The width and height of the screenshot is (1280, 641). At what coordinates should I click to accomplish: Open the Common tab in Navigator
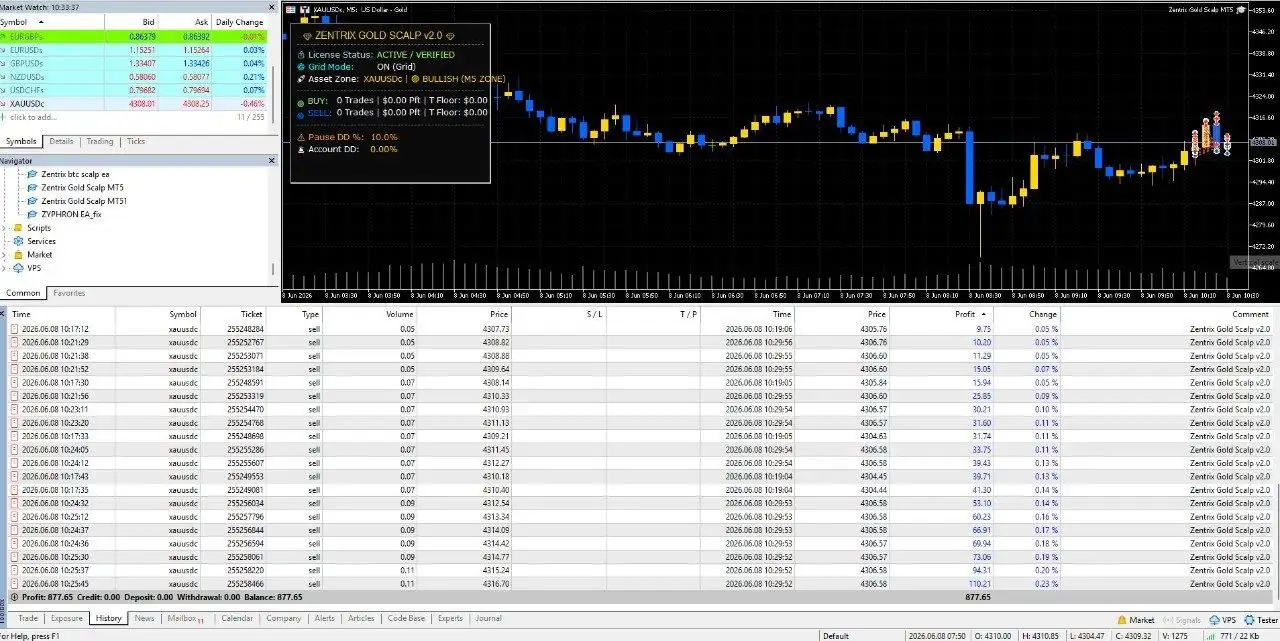coord(23,293)
